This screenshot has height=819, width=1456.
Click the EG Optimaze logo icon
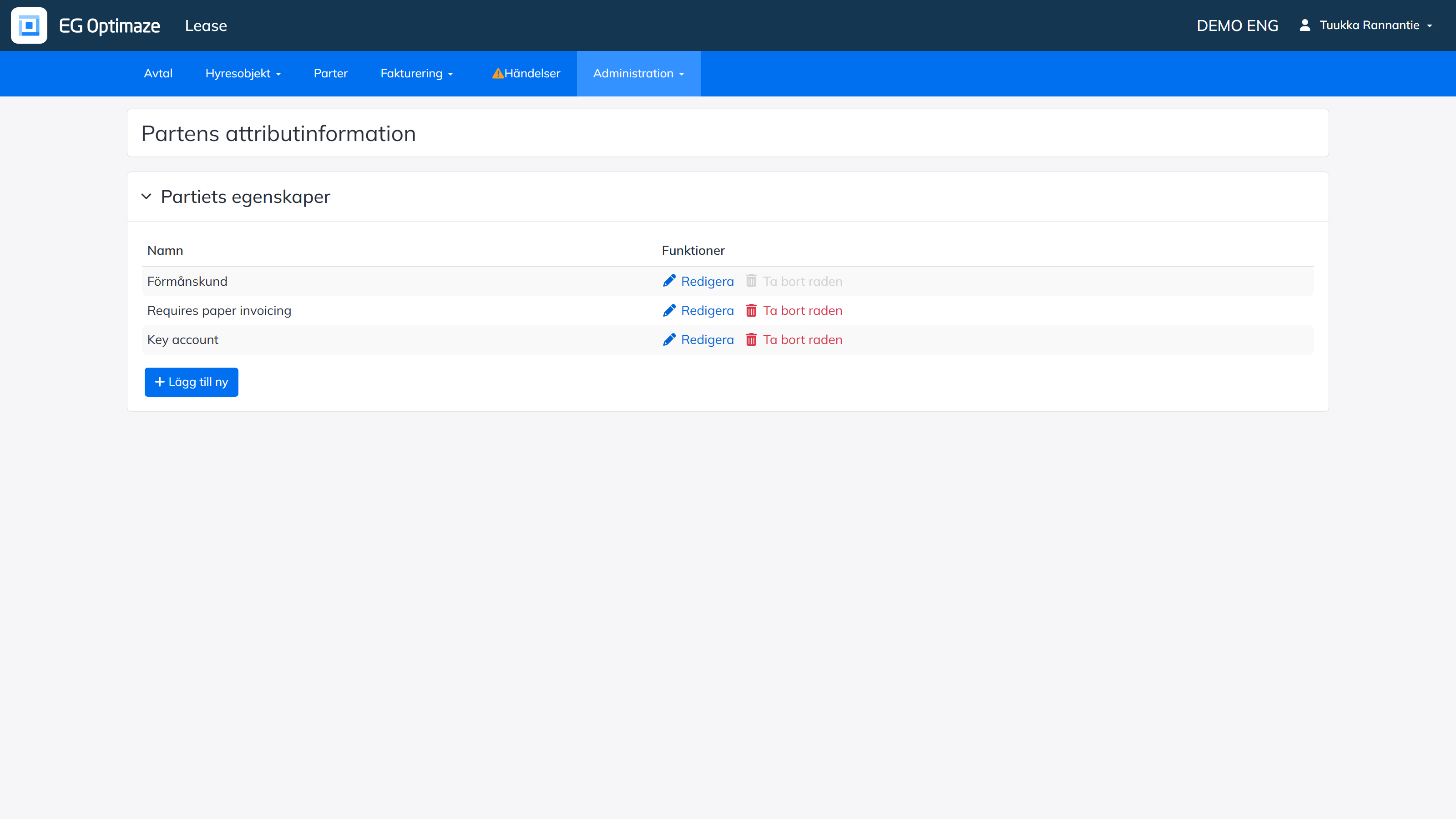pyautogui.click(x=29, y=25)
